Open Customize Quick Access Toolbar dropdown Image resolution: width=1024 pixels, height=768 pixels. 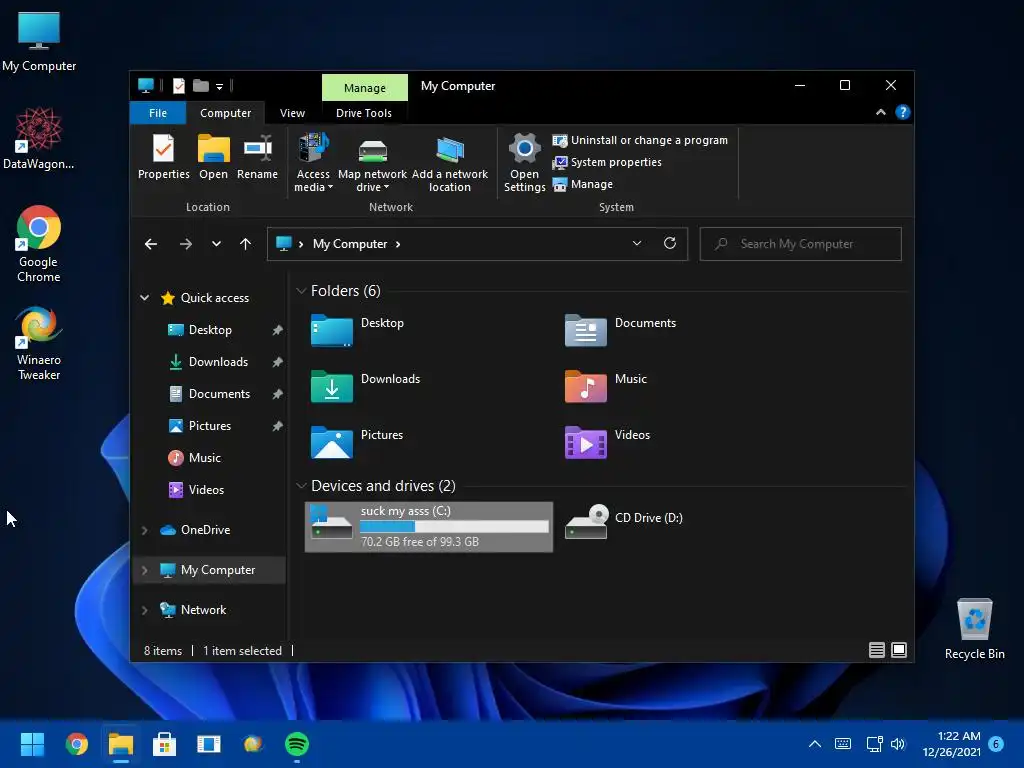tap(219, 86)
